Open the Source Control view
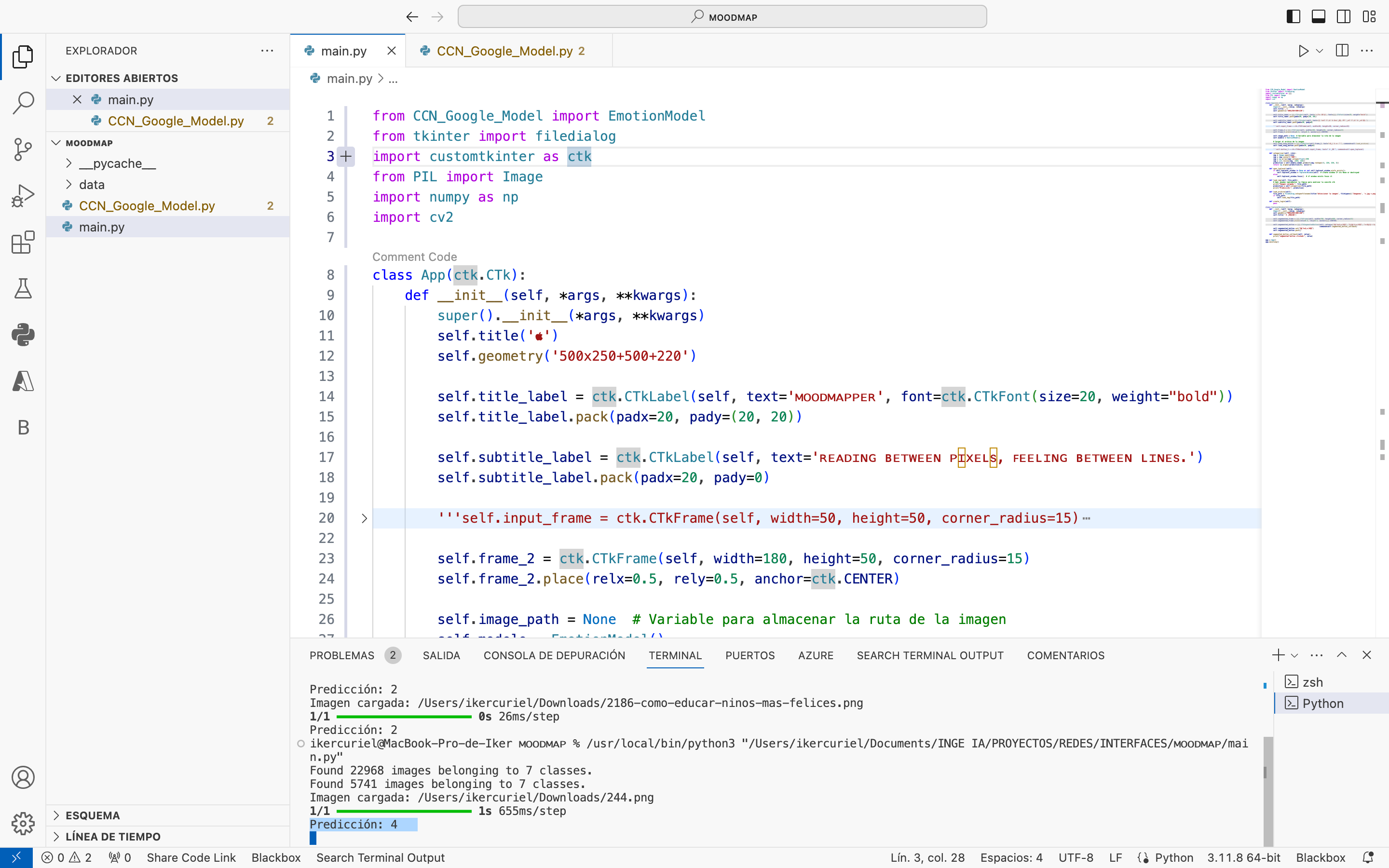The image size is (1389, 868). [23, 149]
